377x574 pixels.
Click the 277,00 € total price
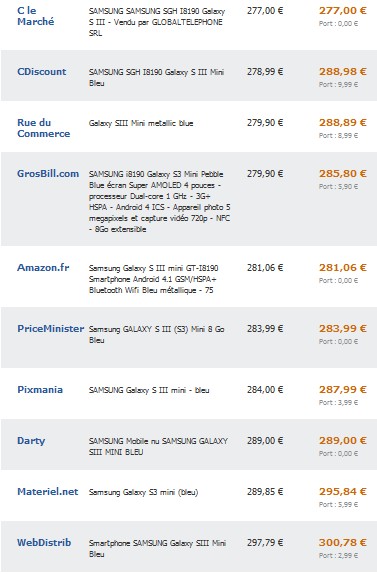point(343,11)
